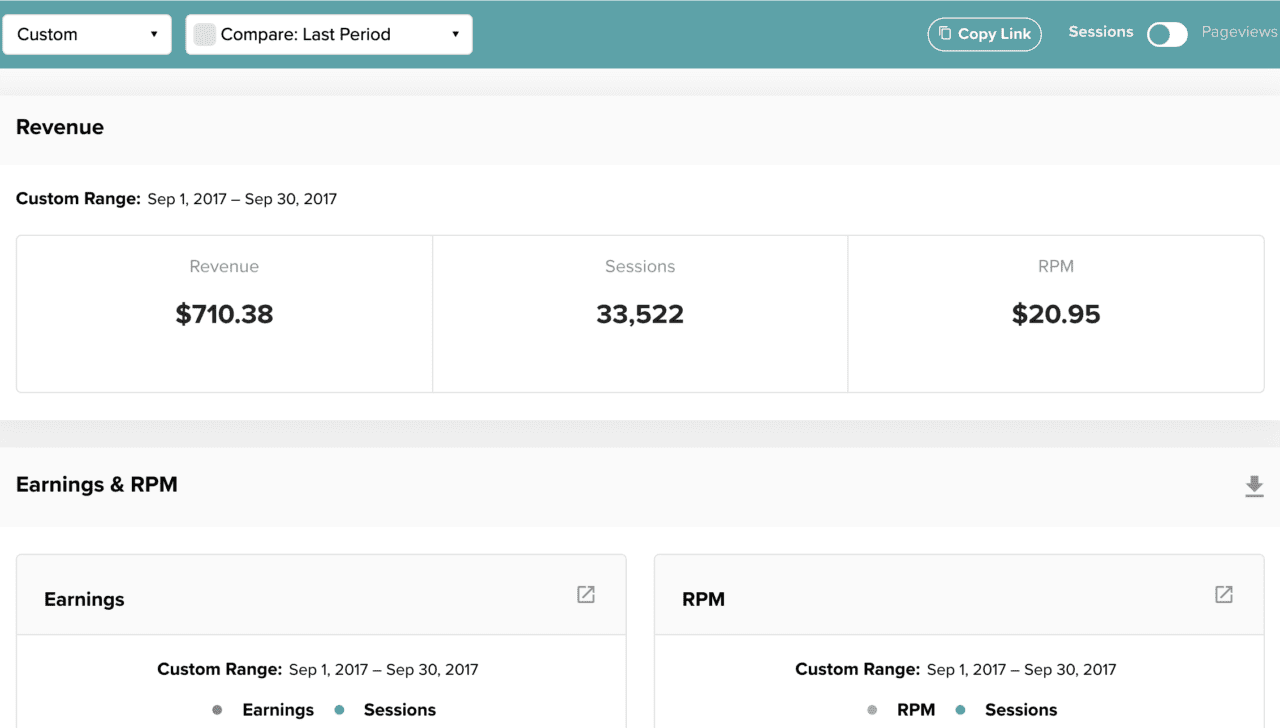Select the Sessions label beside the switch
The image size is (1280, 728).
click(1100, 32)
